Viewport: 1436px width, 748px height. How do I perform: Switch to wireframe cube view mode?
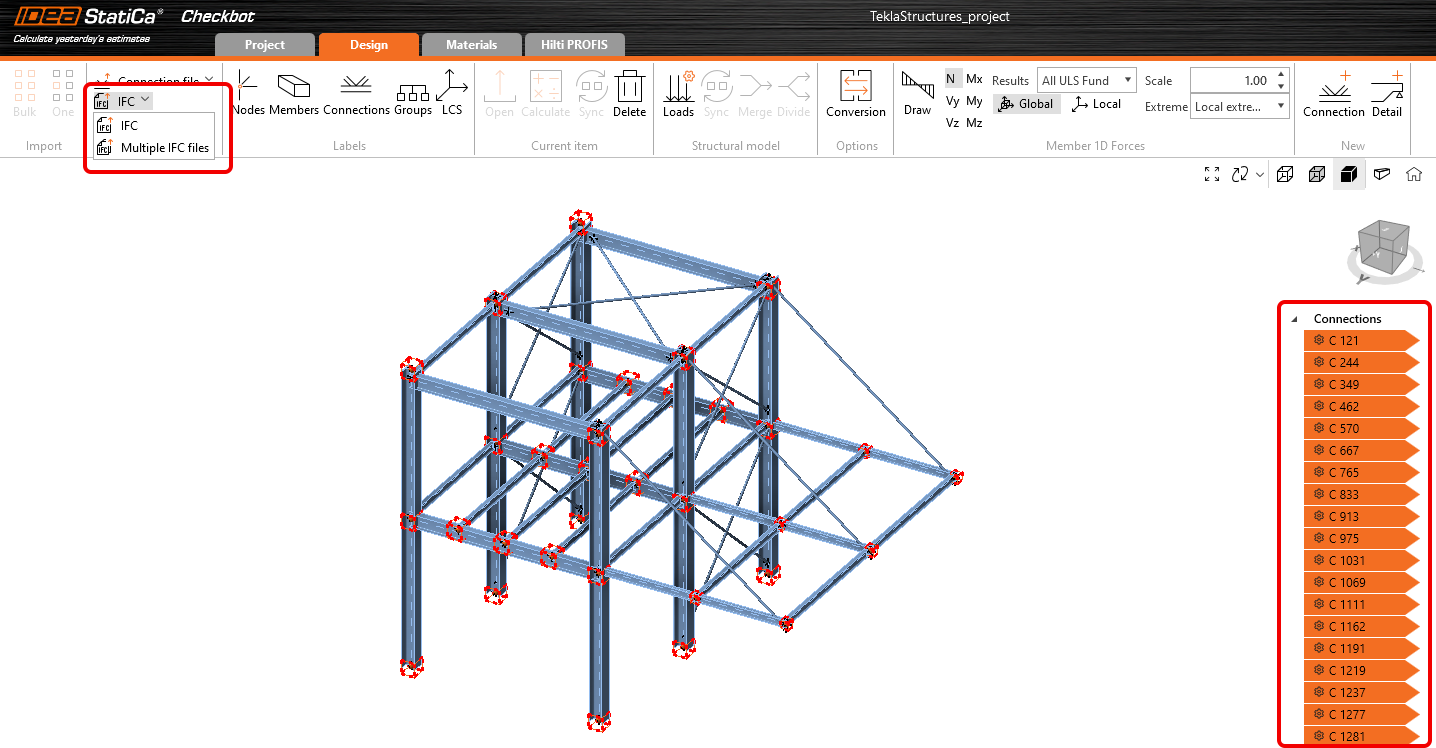point(1285,174)
